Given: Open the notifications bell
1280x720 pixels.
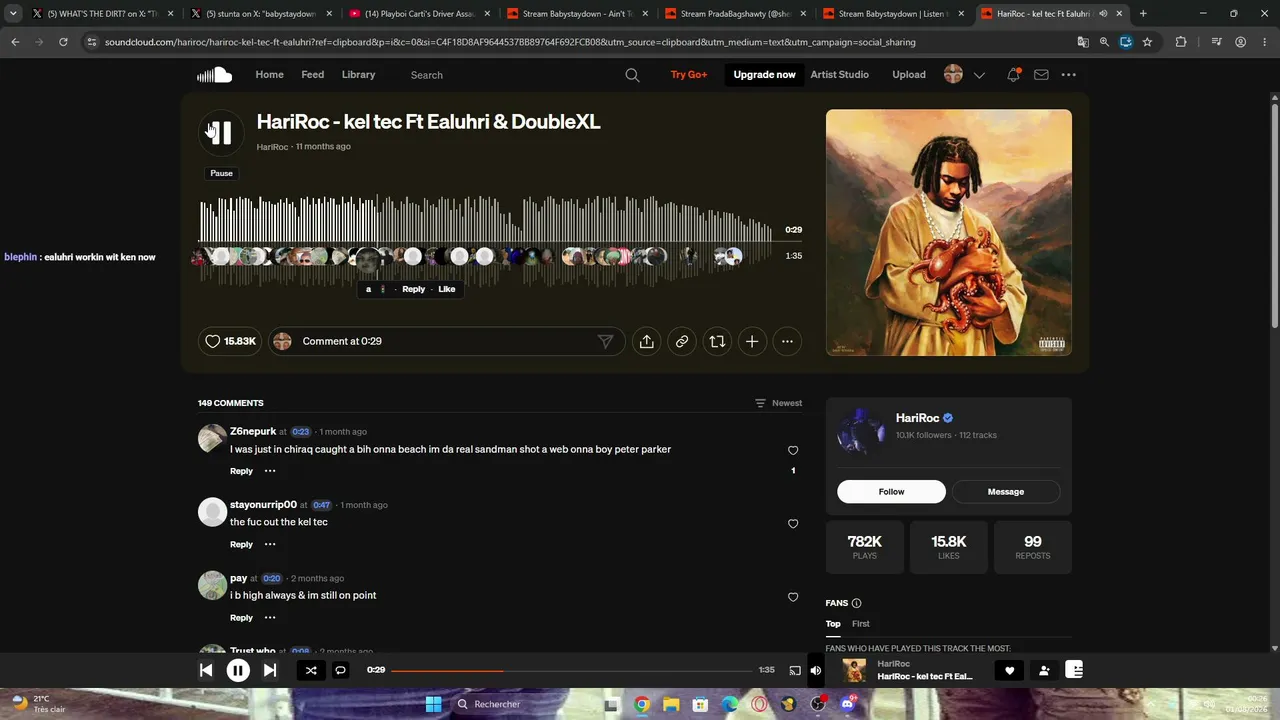Looking at the screenshot, I should click(1013, 75).
